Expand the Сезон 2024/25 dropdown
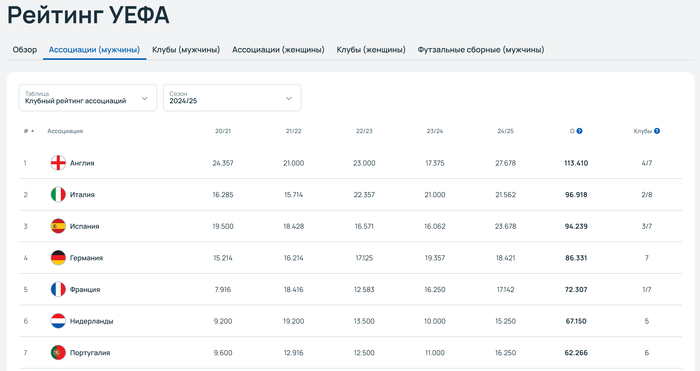The height and width of the screenshot is (371, 700). pyautogui.click(x=232, y=98)
